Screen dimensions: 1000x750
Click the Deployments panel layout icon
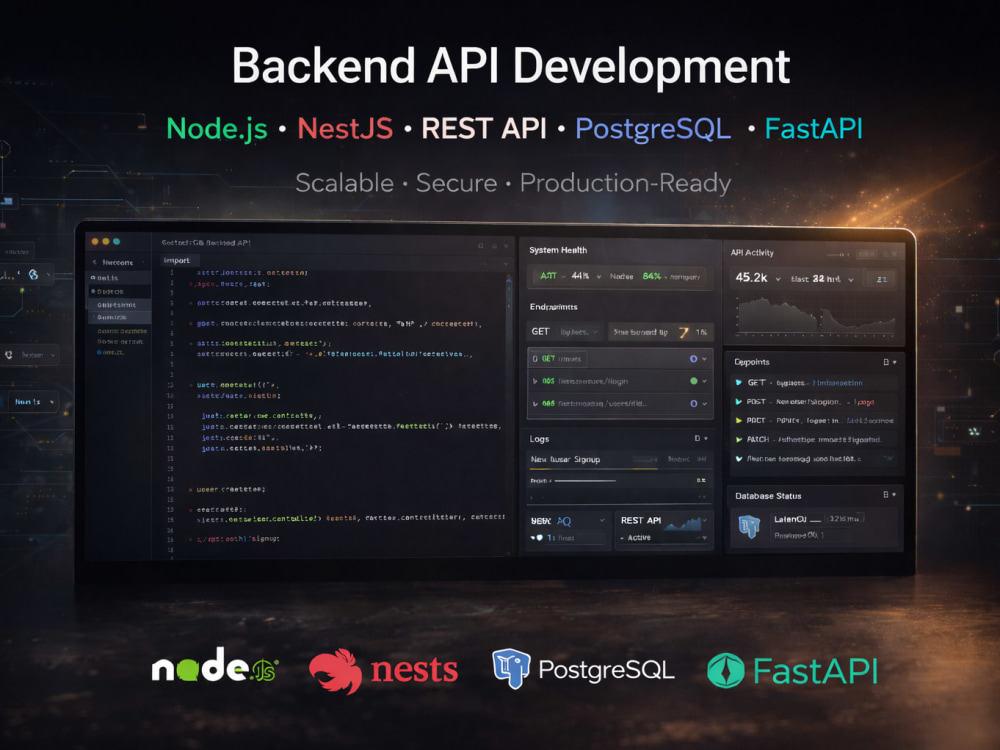886,362
